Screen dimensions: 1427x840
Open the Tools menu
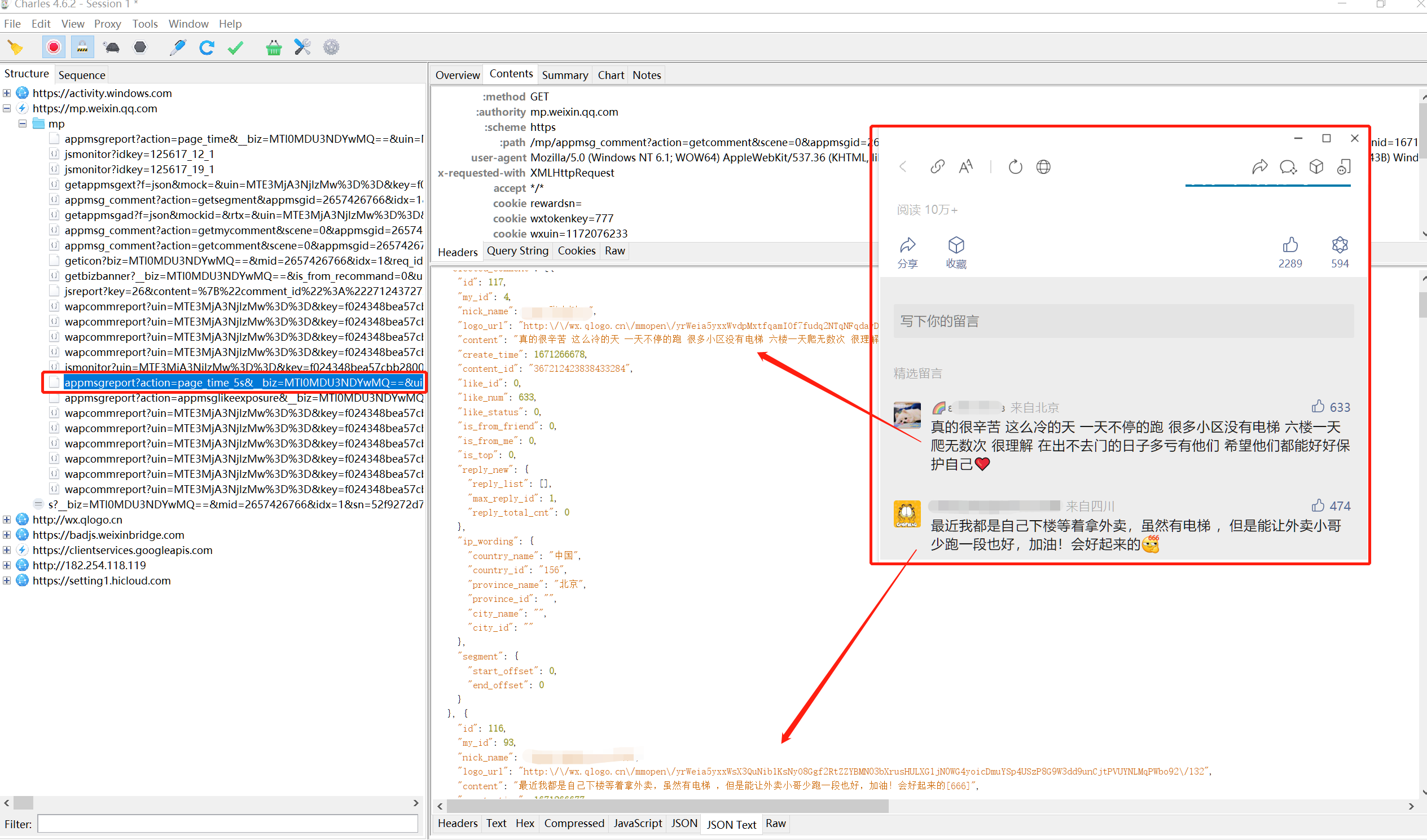coord(145,24)
